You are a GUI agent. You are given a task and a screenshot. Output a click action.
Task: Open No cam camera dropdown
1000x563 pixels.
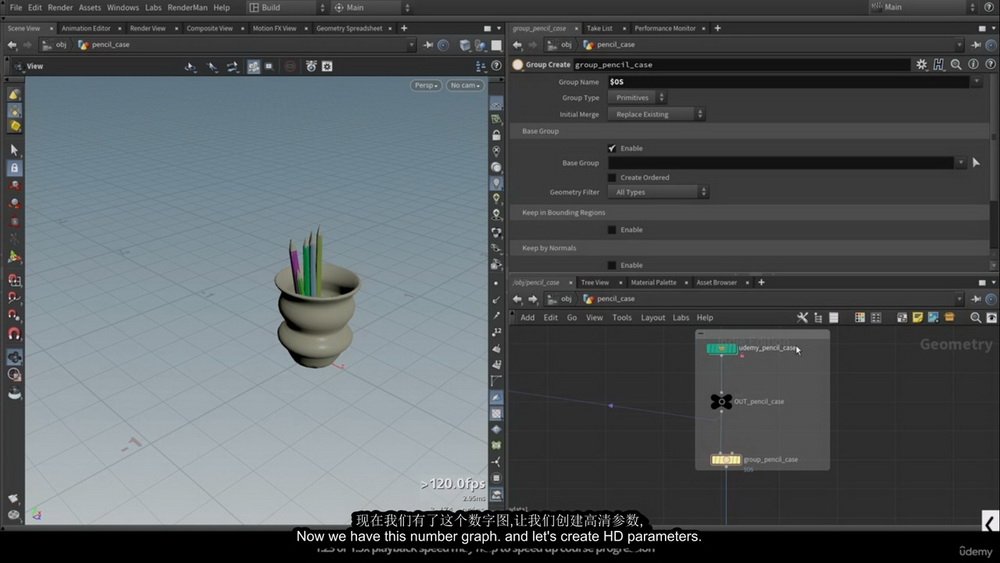click(465, 85)
